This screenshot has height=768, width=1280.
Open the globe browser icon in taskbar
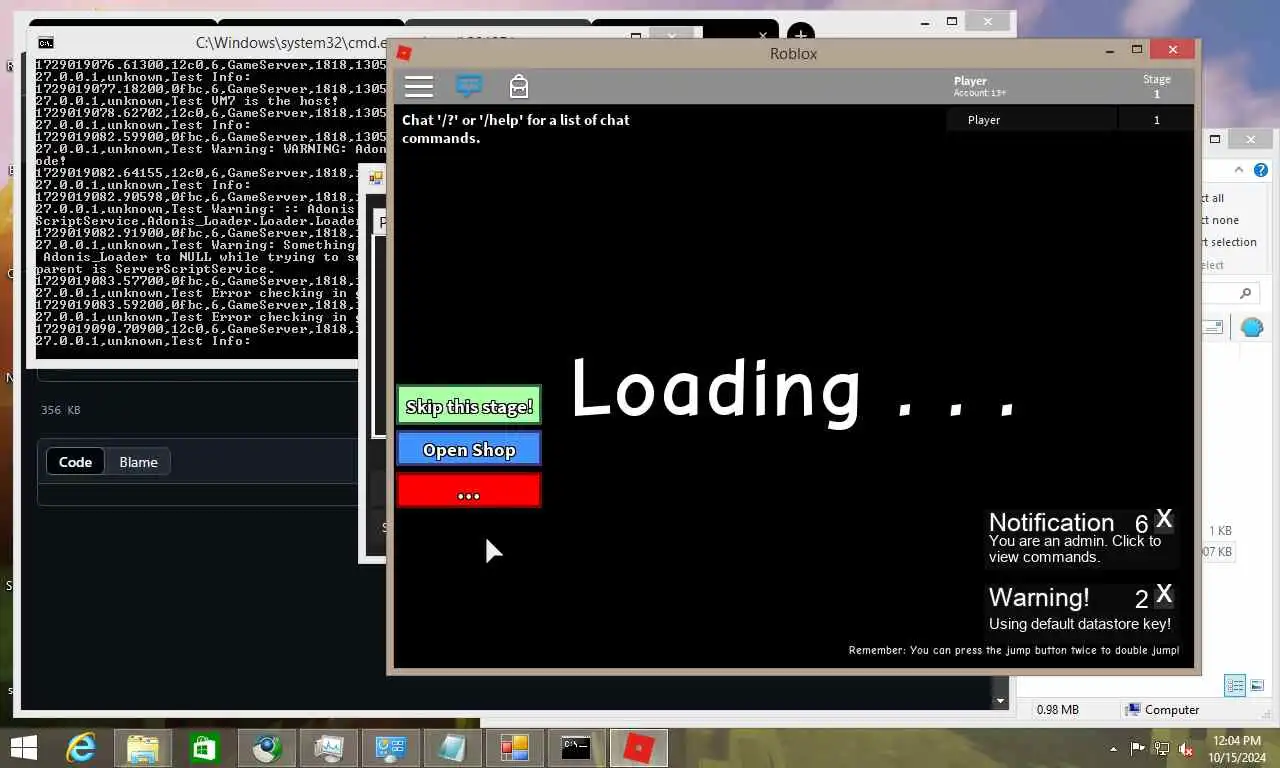(x=266, y=748)
